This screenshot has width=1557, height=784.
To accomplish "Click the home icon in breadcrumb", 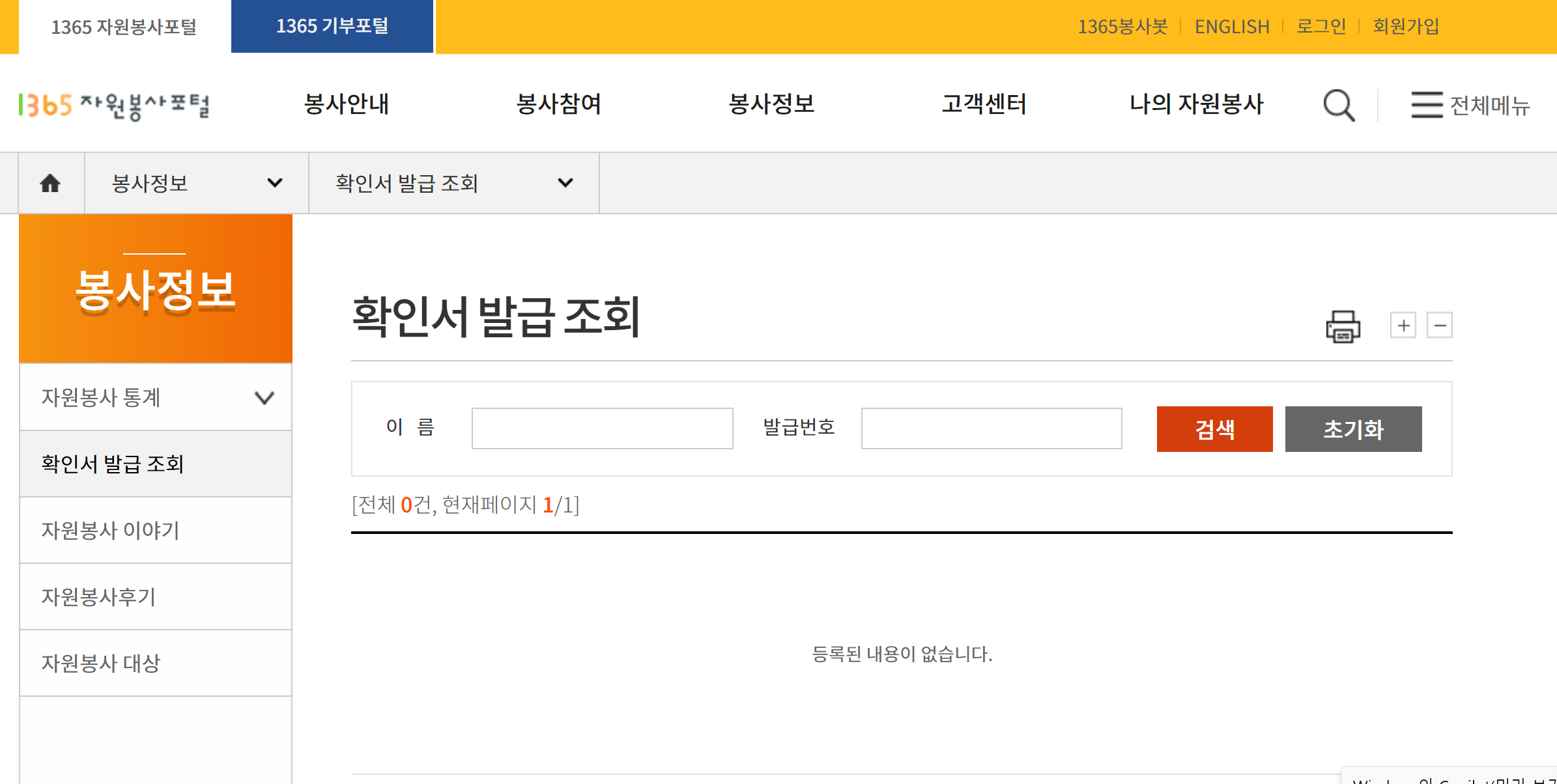I will 50,184.
